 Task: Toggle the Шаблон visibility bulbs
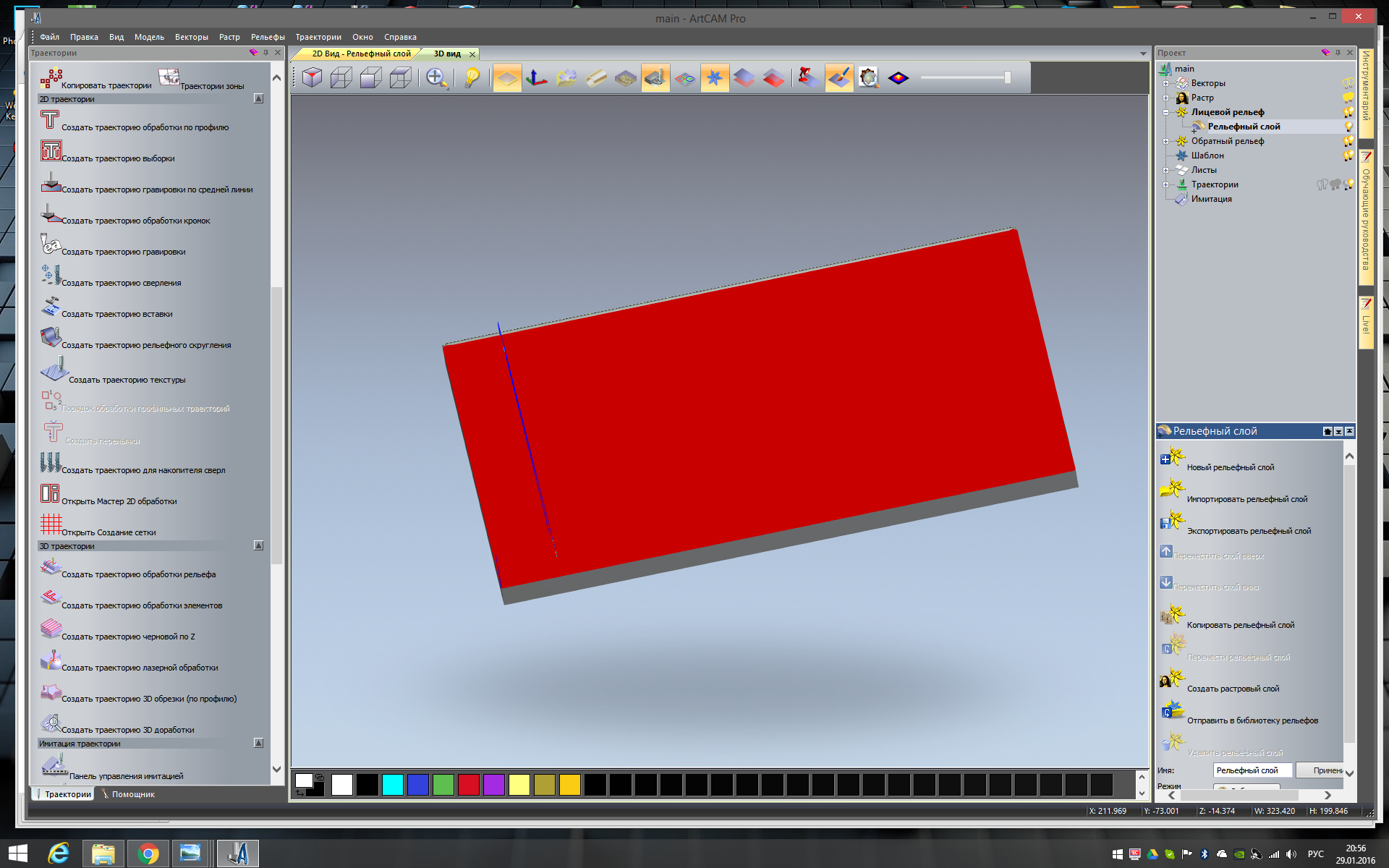tap(1348, 156)
